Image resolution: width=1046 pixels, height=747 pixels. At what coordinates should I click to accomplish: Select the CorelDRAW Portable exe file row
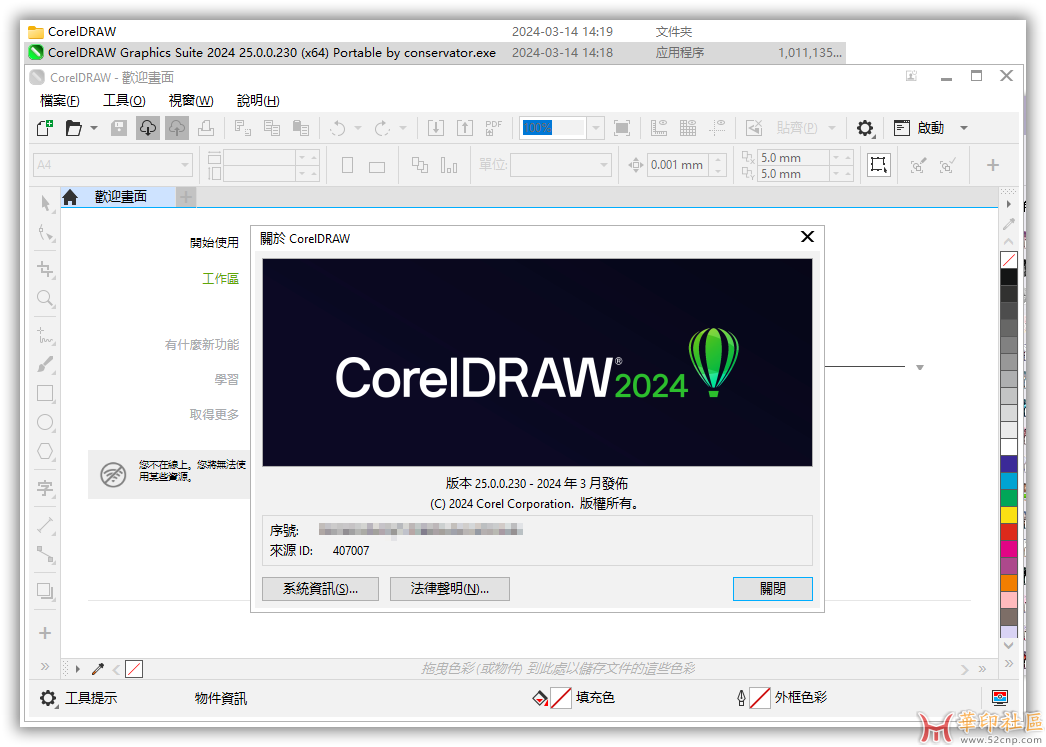[x=435, y=53]
